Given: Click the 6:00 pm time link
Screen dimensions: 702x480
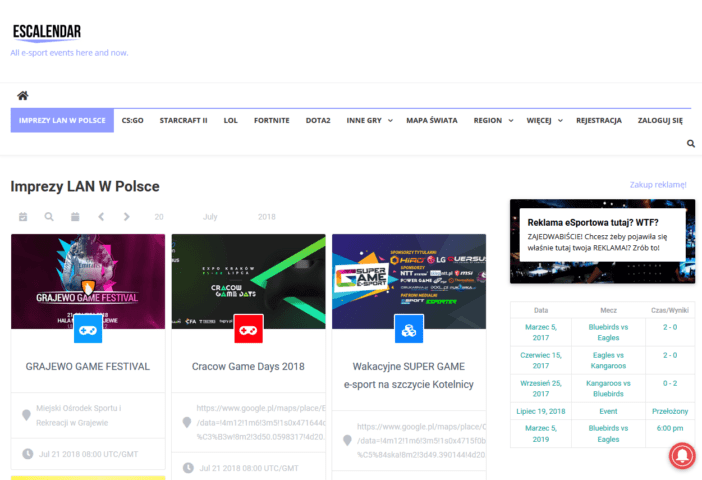Looking at the screenshot, I should coord(670,428).
